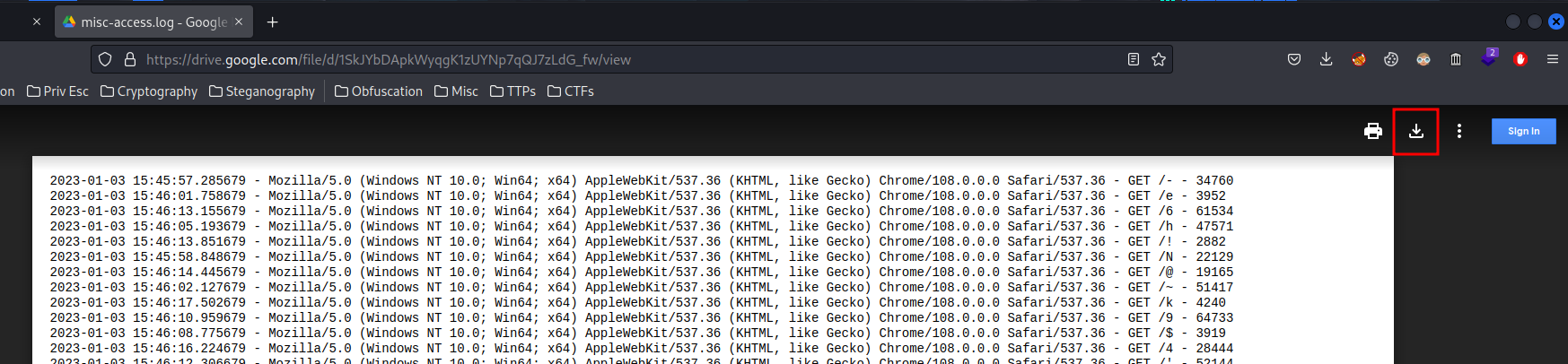Open the purple extension with badge 2
Image resolution: width=1568 pixels, height=364 pixels.
click(x=1488, y=58)
